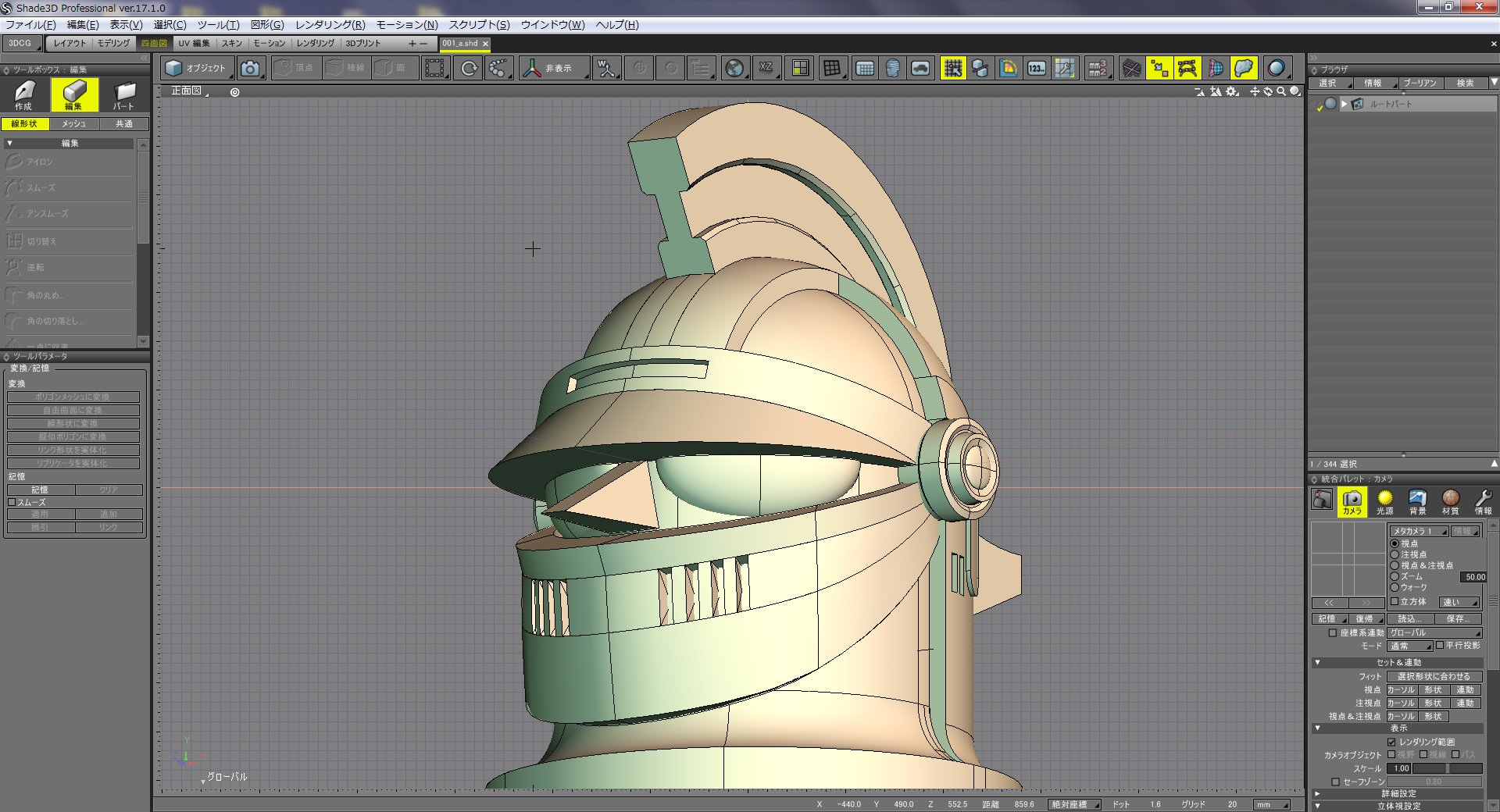Open the 情報 (info) wrench palette

click(x=1483, y=502)
